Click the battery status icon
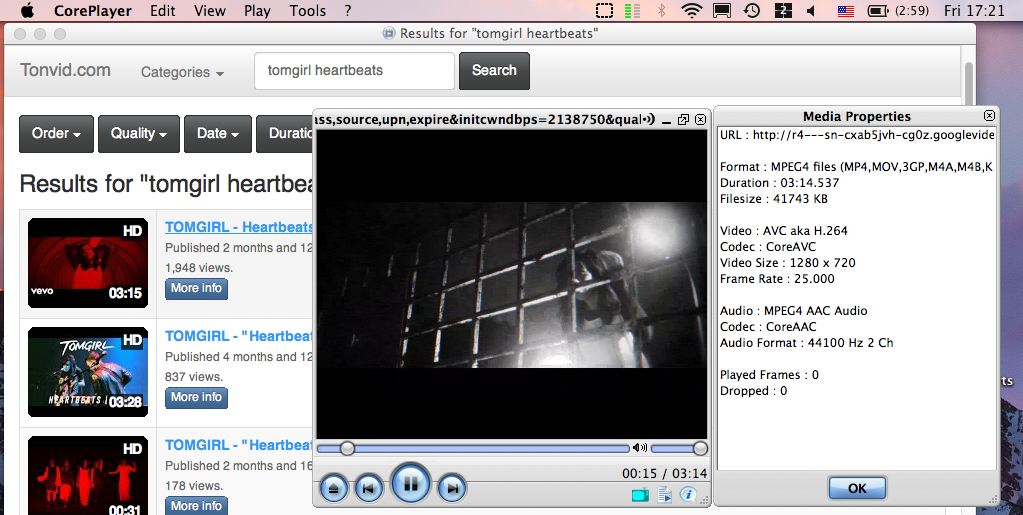The image size is (1023, 515). tap(879, 10)
